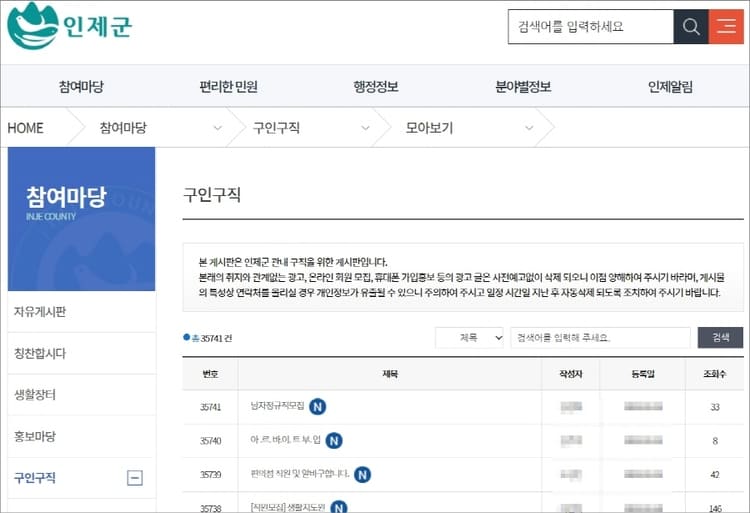Focus the board search keyword field
The image size is (750, 513).
pos(600,338)
